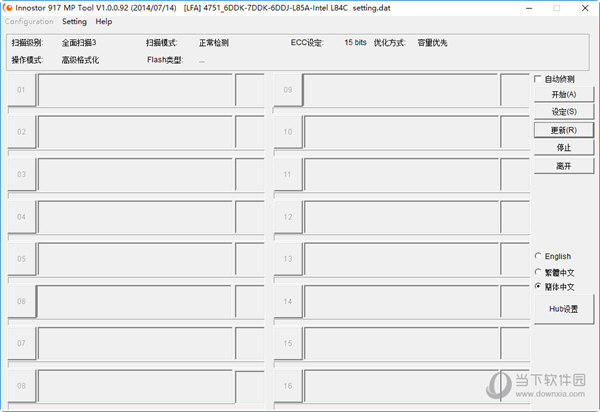Image resolution: width=600 pixels, height=412 pixels.
Task: Click the 开始(A) start button
Action: point(564,94)
